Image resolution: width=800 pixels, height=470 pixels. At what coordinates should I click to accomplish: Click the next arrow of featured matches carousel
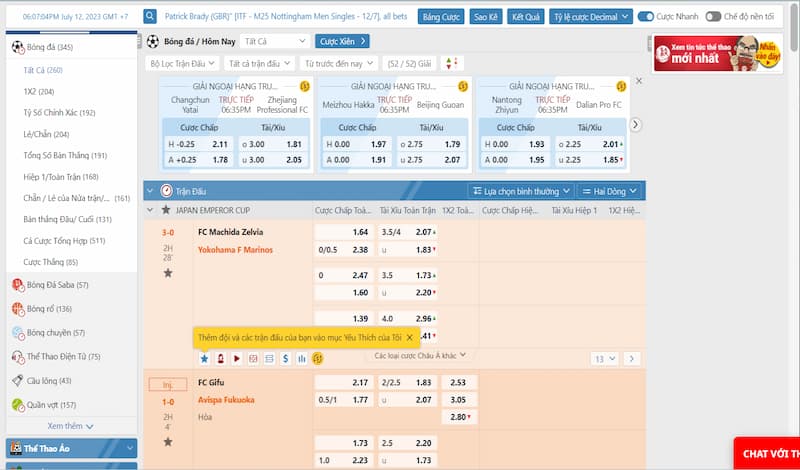635,124
